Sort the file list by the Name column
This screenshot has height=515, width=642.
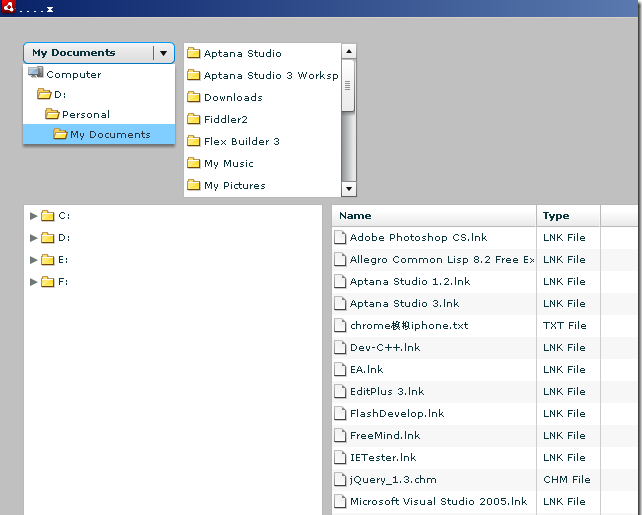434,216
